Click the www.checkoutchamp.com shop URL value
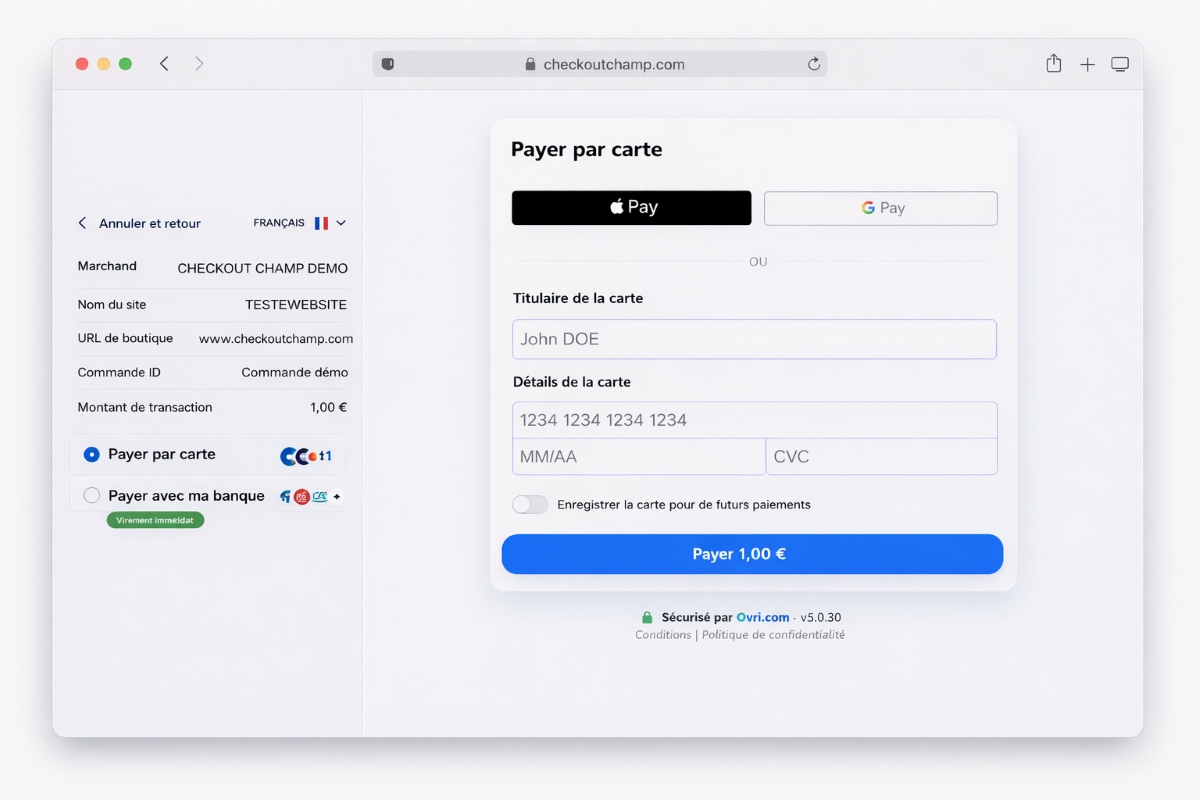Viewport: 1200px width, 800px height. click(276, 339)
